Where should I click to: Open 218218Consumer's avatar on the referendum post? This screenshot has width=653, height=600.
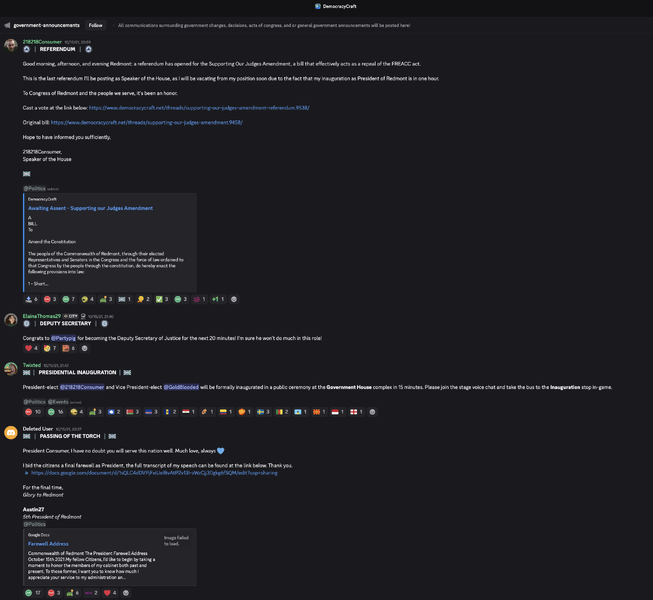(11, 45)
